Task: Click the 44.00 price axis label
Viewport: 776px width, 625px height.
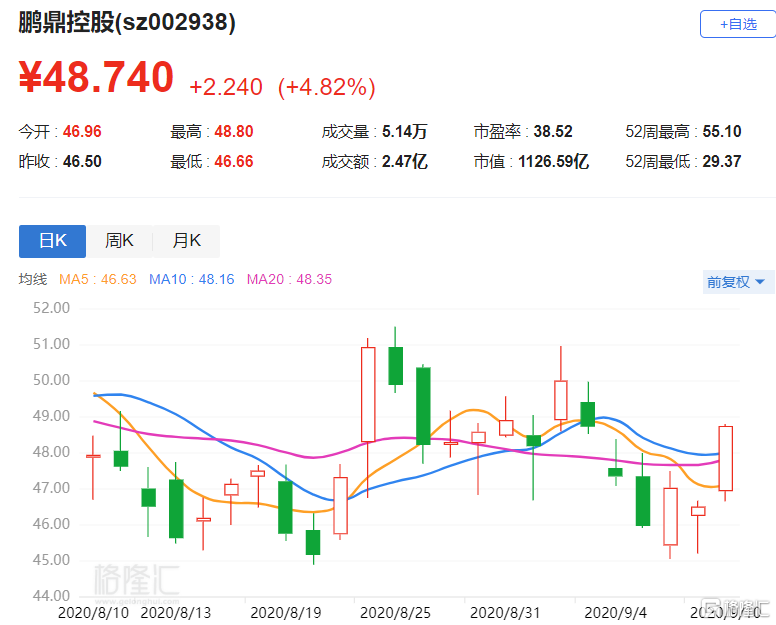Action: coord(51,596)
